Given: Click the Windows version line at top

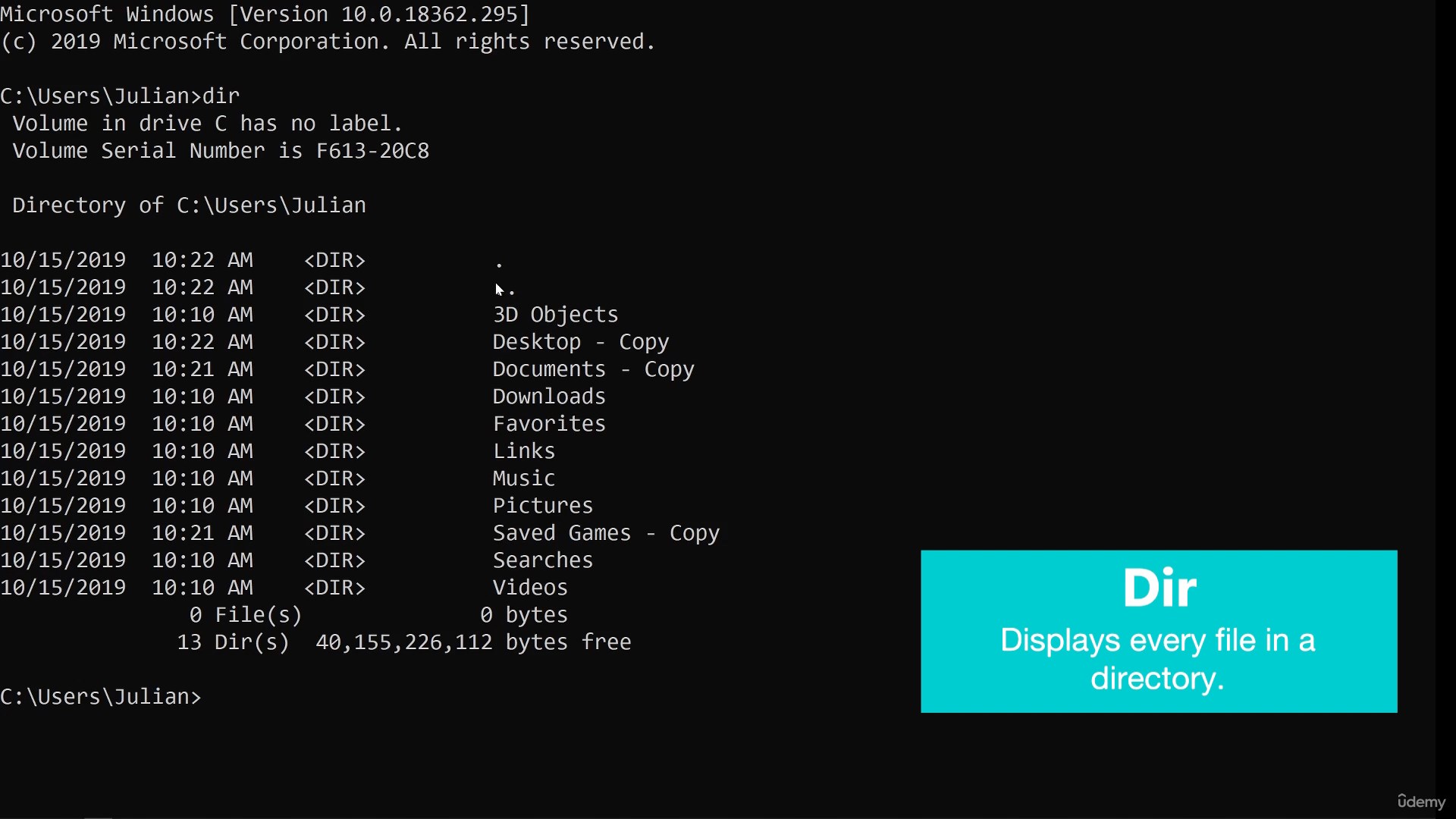Looking at the screenshot, I should [x=265, y=14].
